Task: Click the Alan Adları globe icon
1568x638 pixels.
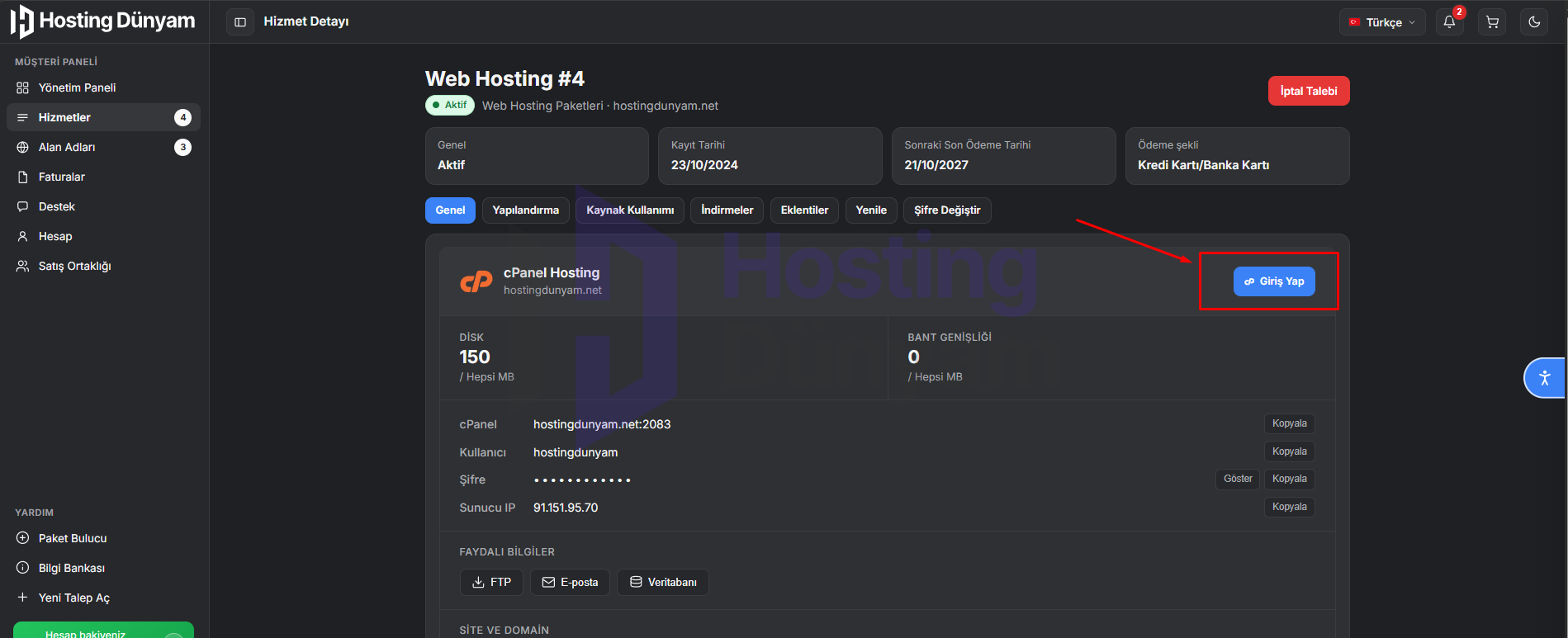Action: [22, 147]
